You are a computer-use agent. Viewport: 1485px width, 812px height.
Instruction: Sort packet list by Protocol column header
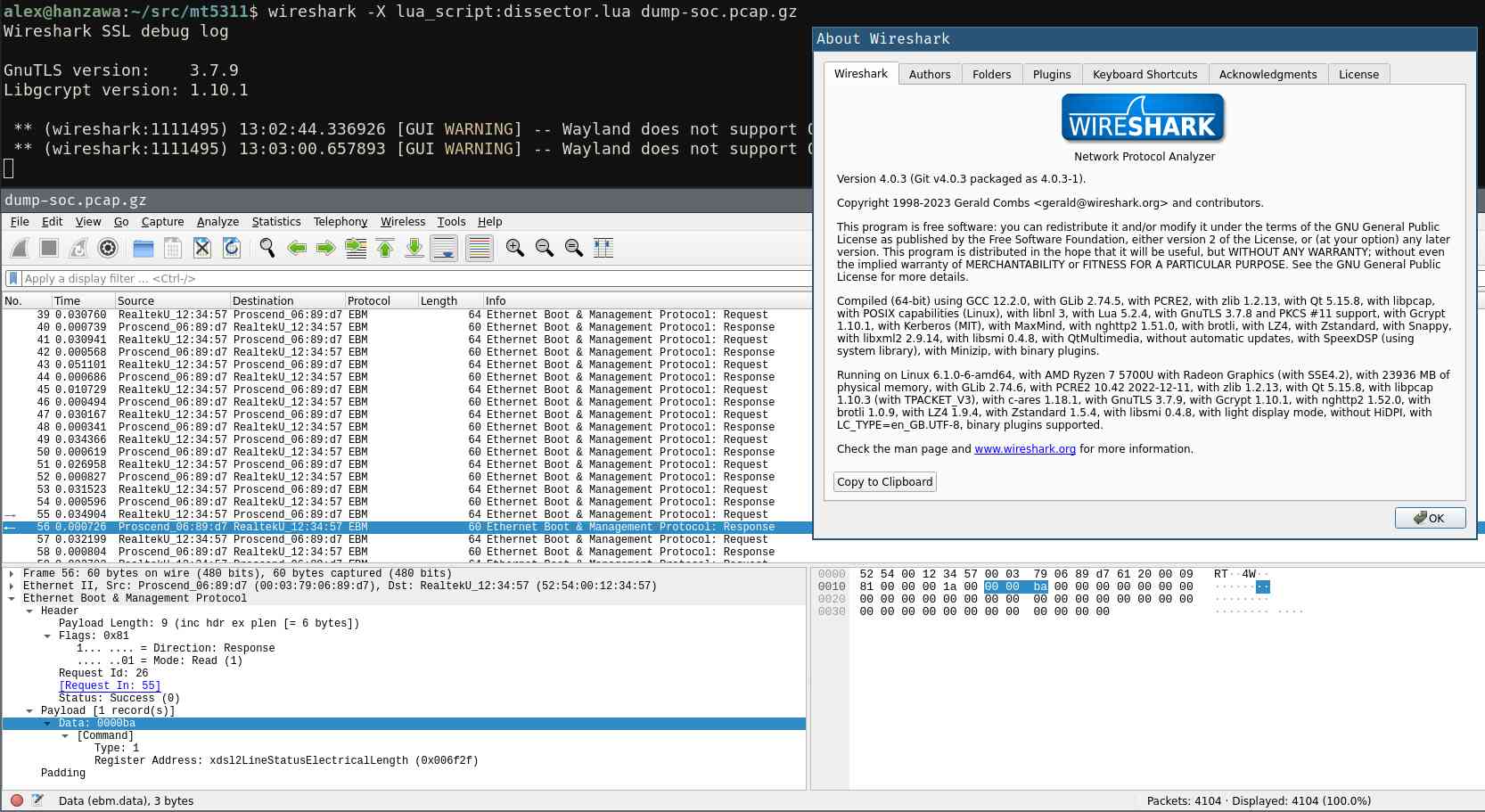[381, 301]
